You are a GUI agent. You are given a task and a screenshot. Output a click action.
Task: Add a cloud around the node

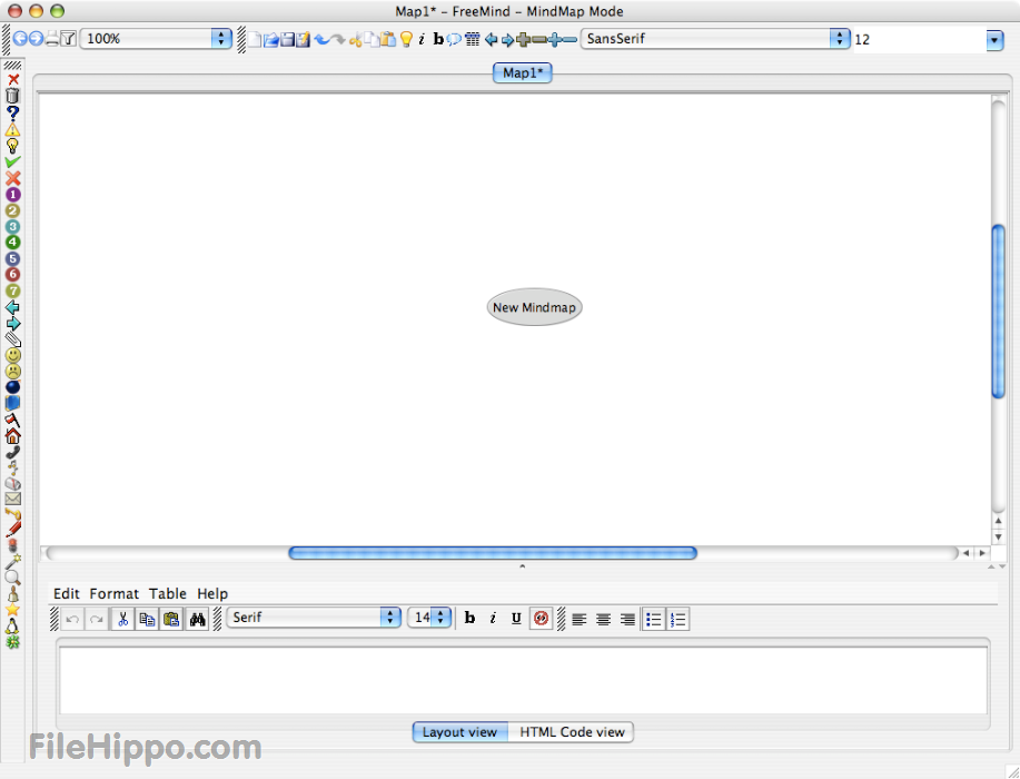click(454, 39)
